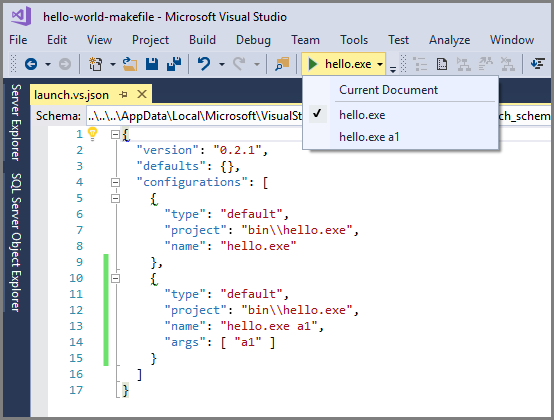Click the document outline toolbar icon
The width and height of the screenshot is (554, 420).
[420, 64]
